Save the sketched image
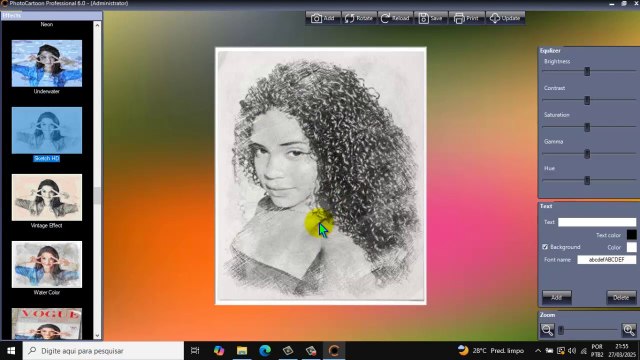The image size is (640, 360). click(x=431, y=18)
